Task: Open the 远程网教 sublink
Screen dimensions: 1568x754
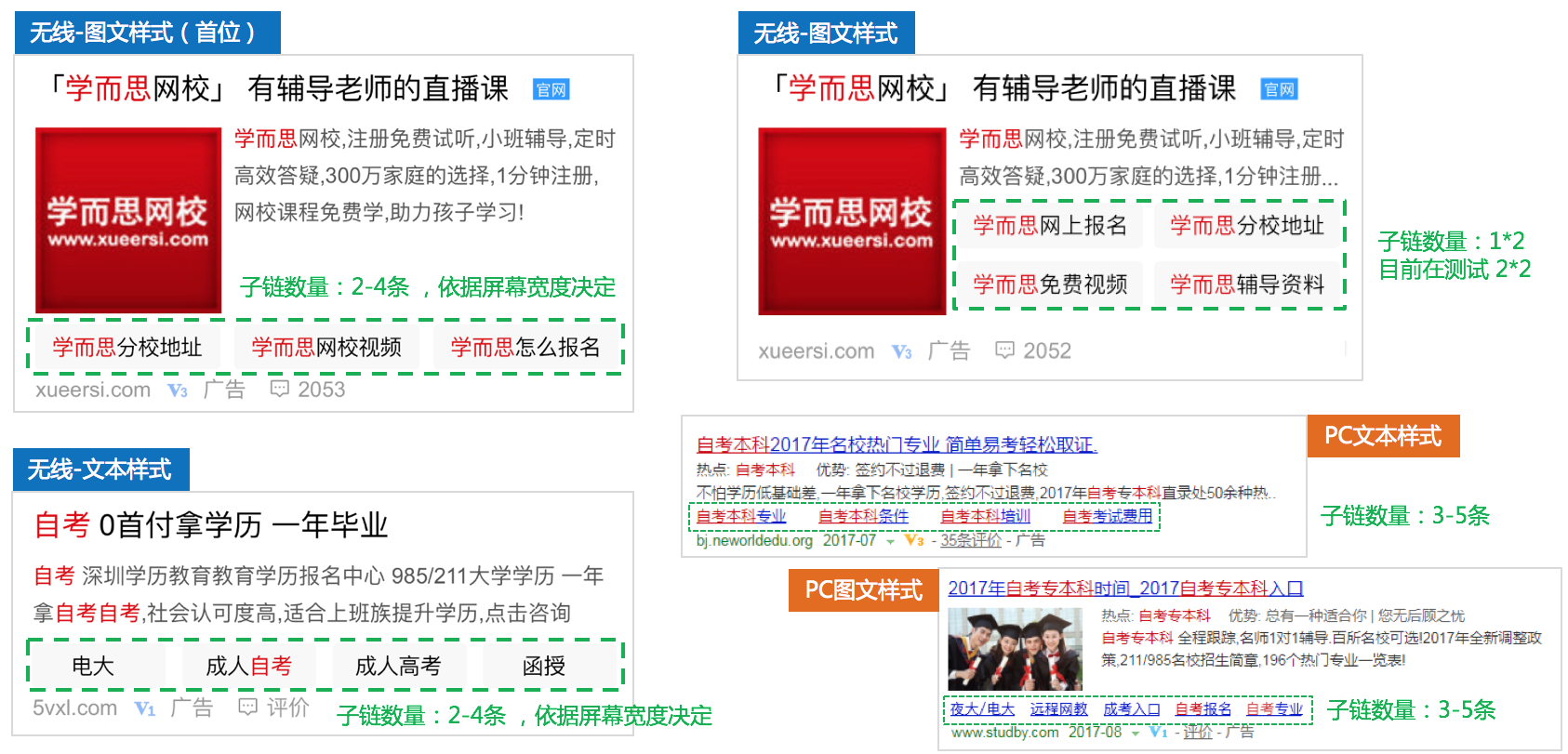Action: (x=1058, y=709)
